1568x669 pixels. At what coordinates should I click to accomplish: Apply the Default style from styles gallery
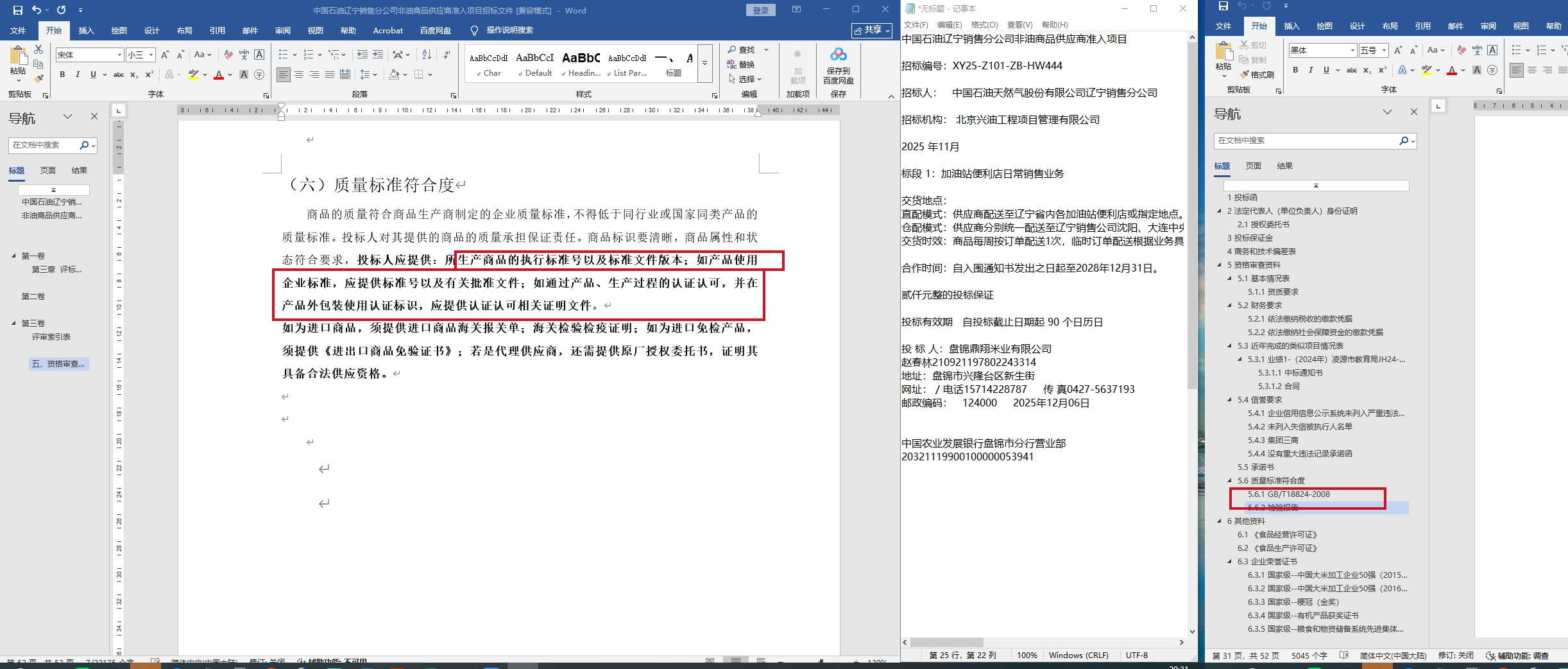534,64
